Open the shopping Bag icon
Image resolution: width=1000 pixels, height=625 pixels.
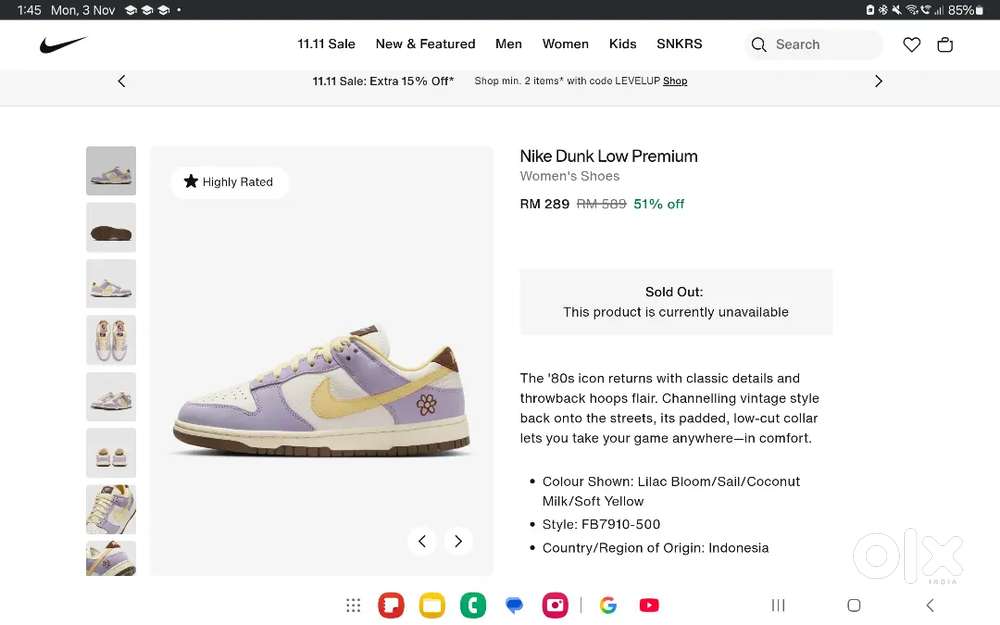click(944, 44)
